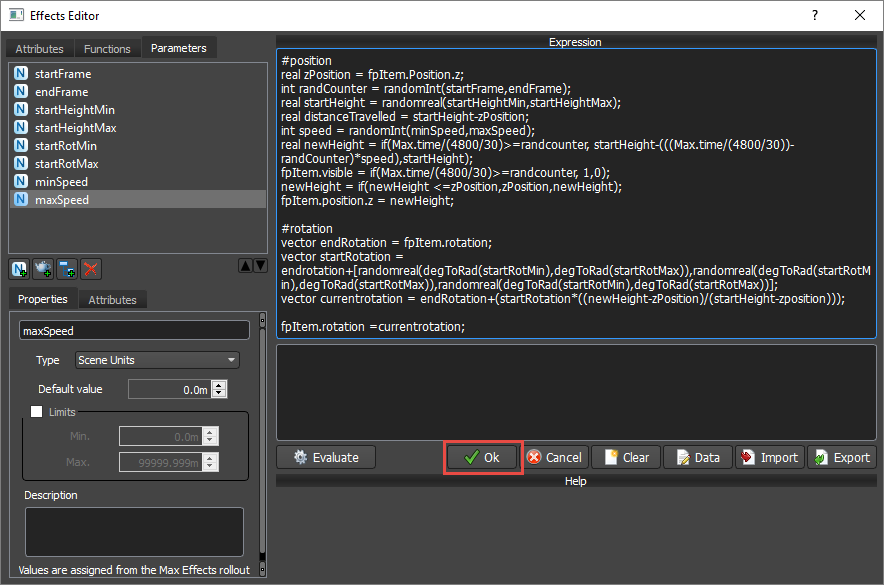Switch to the Functions tab
This screenshot has height=585, width=884.
[107, 48]
